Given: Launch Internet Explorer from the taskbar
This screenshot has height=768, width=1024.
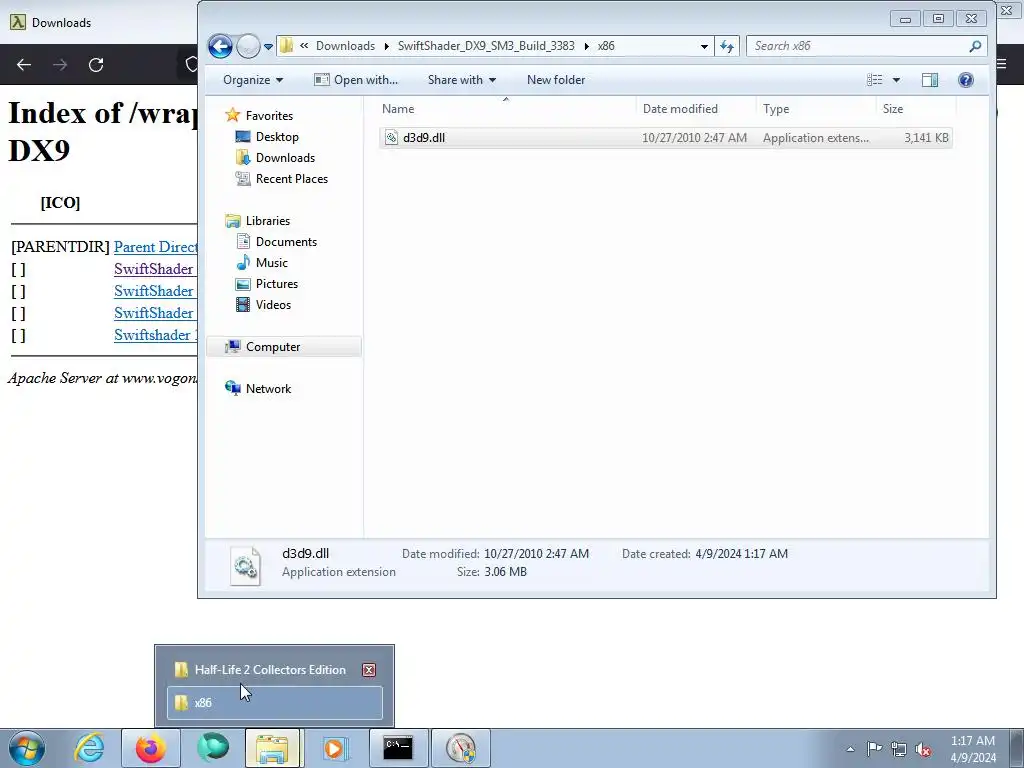Looking at the screenshot, I should click(89, 748).
